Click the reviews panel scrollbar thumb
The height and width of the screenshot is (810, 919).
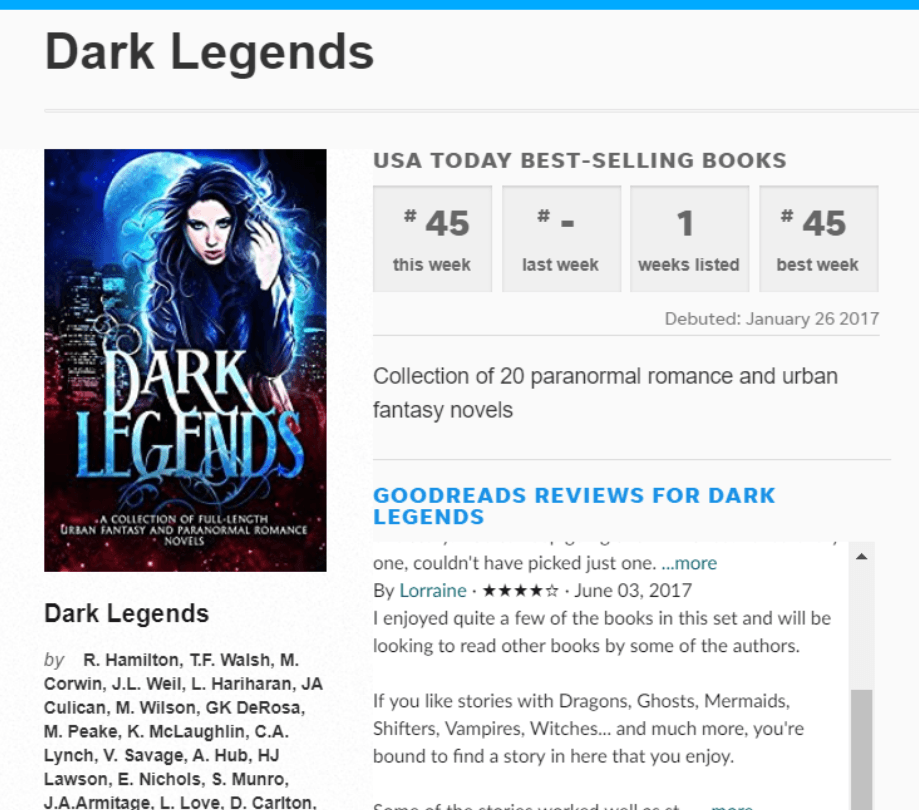[x=861, y=750]
